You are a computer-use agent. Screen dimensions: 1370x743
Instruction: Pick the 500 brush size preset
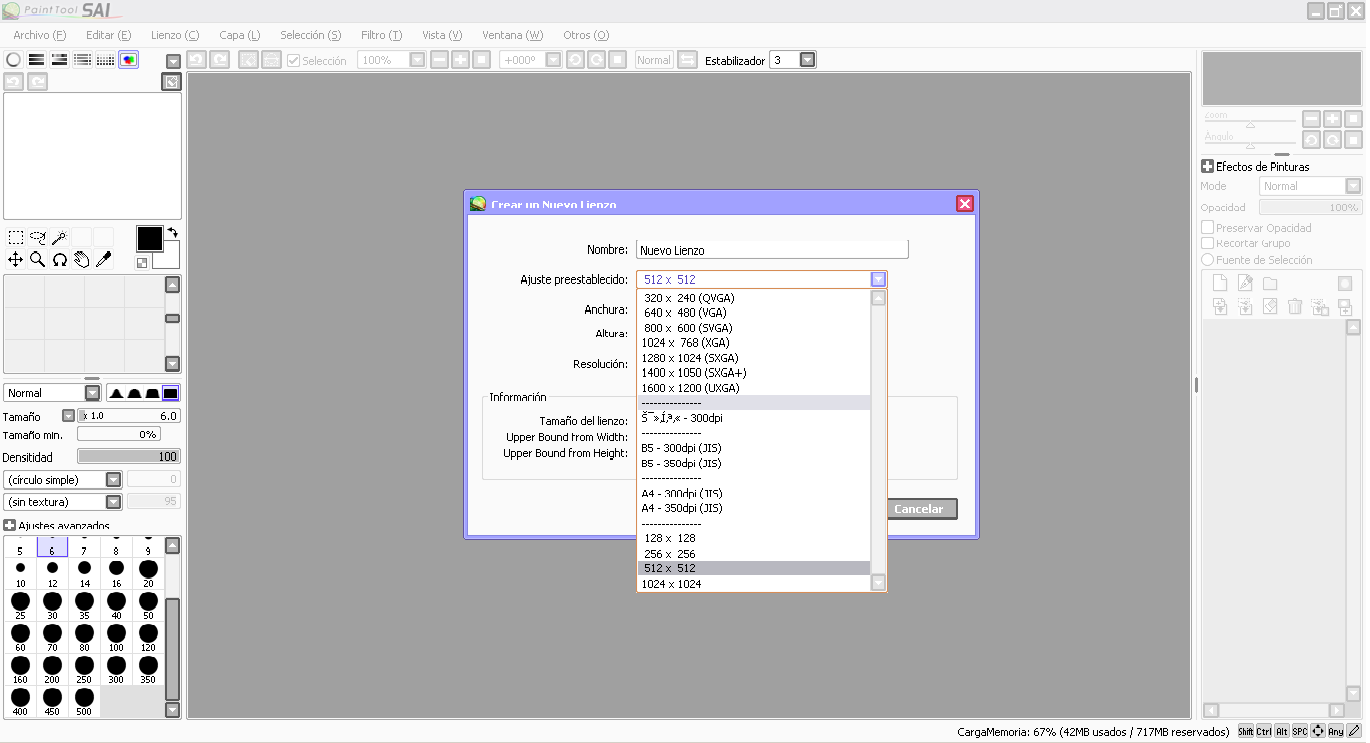[84, 702]
